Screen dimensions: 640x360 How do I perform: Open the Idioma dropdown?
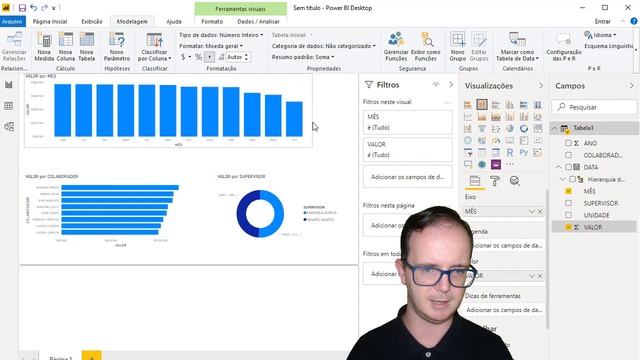[x=600, y=35]
